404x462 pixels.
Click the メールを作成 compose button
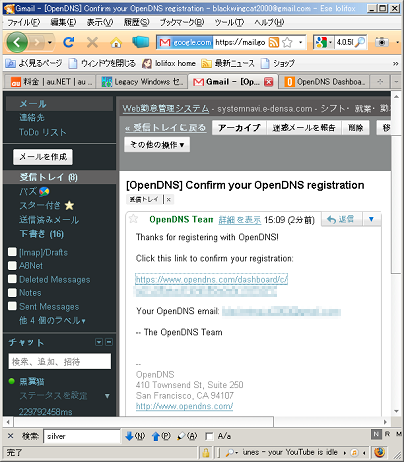coord(43,157)
